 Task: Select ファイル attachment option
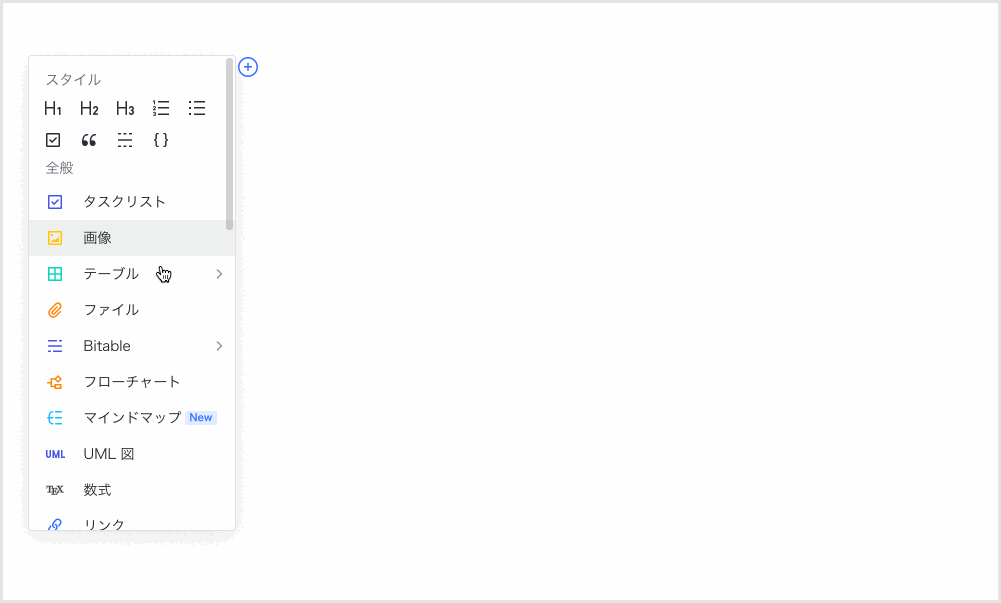click(110, 310)
